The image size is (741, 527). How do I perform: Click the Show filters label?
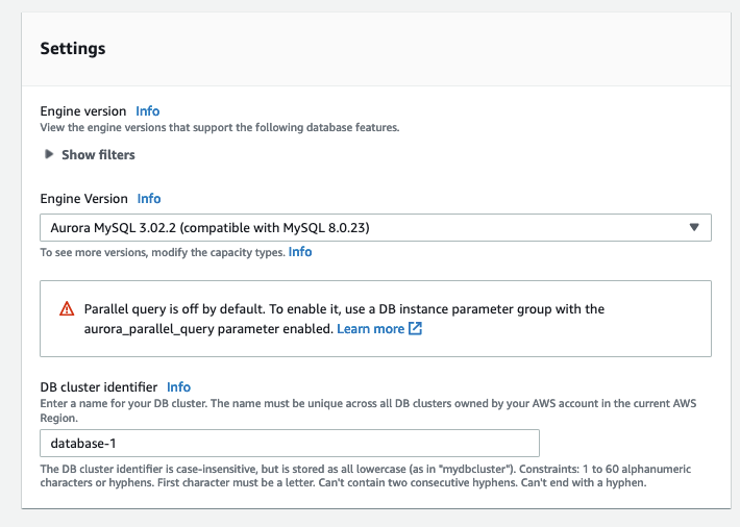[x=98, y=155]
